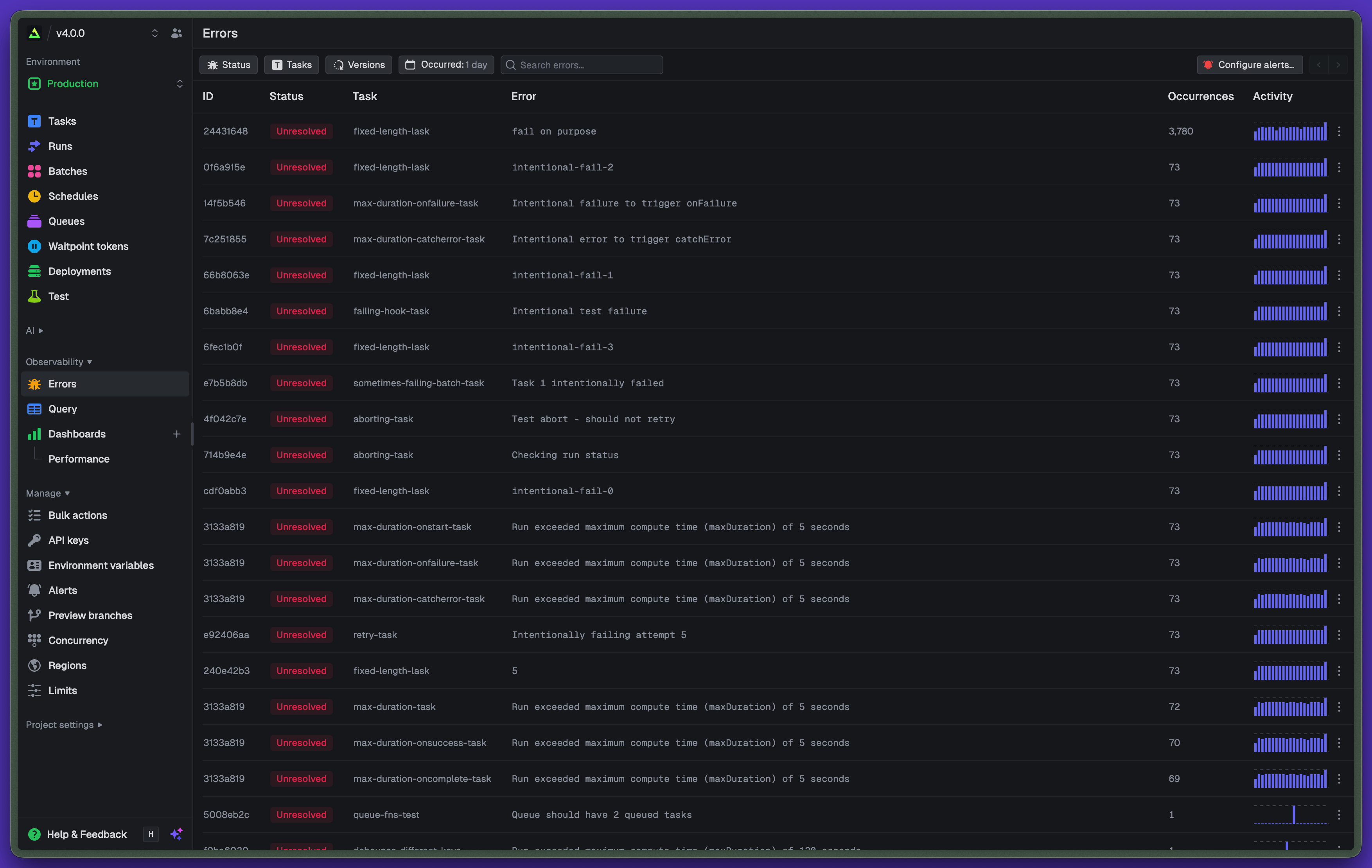Screen dimensions: 1372x868
Task: Collapse the Observability section
Action: (59, 362)
